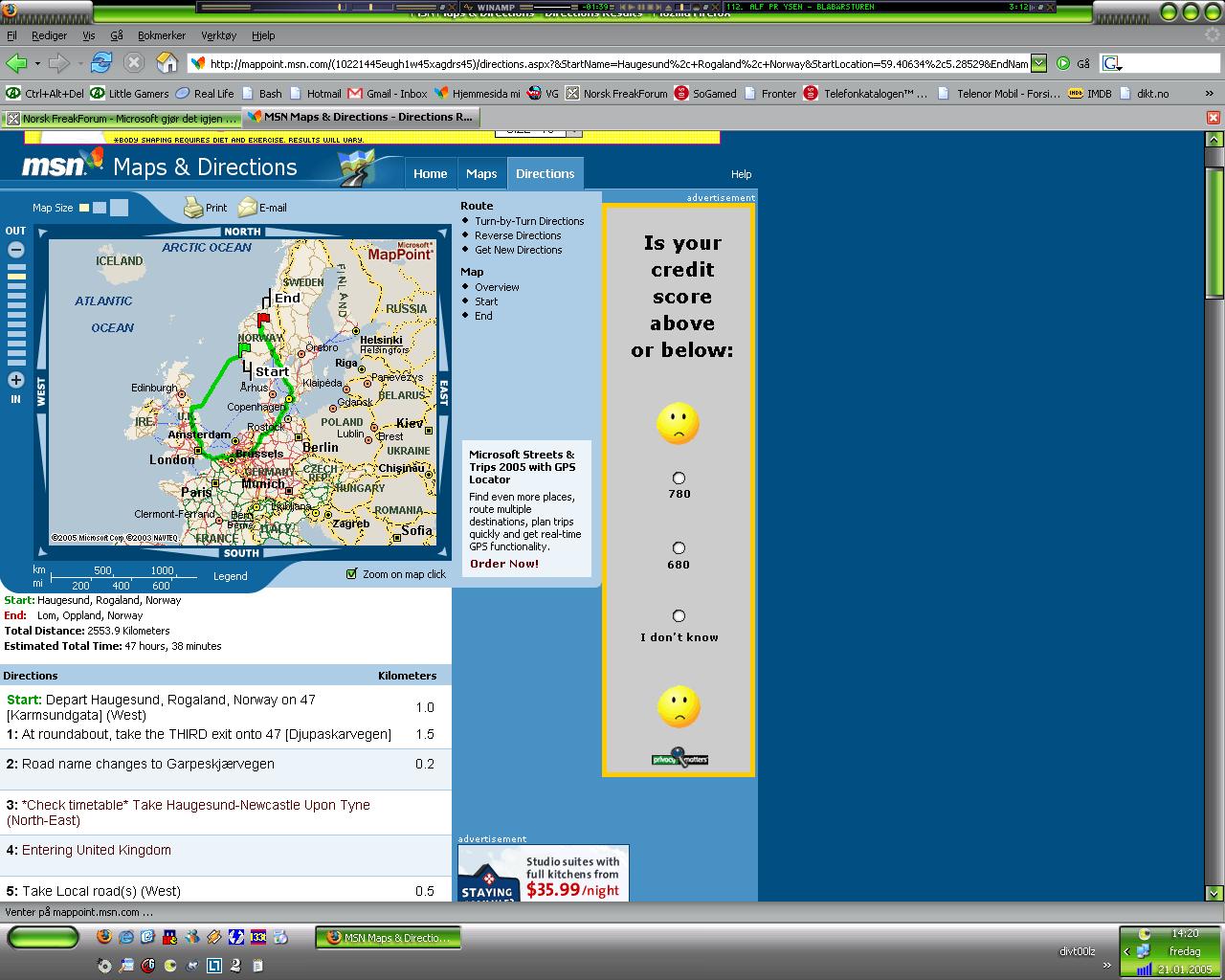Screen dimensions: 1225x980
Task: Close the current tab with the red X
Action: [1214, 118]
